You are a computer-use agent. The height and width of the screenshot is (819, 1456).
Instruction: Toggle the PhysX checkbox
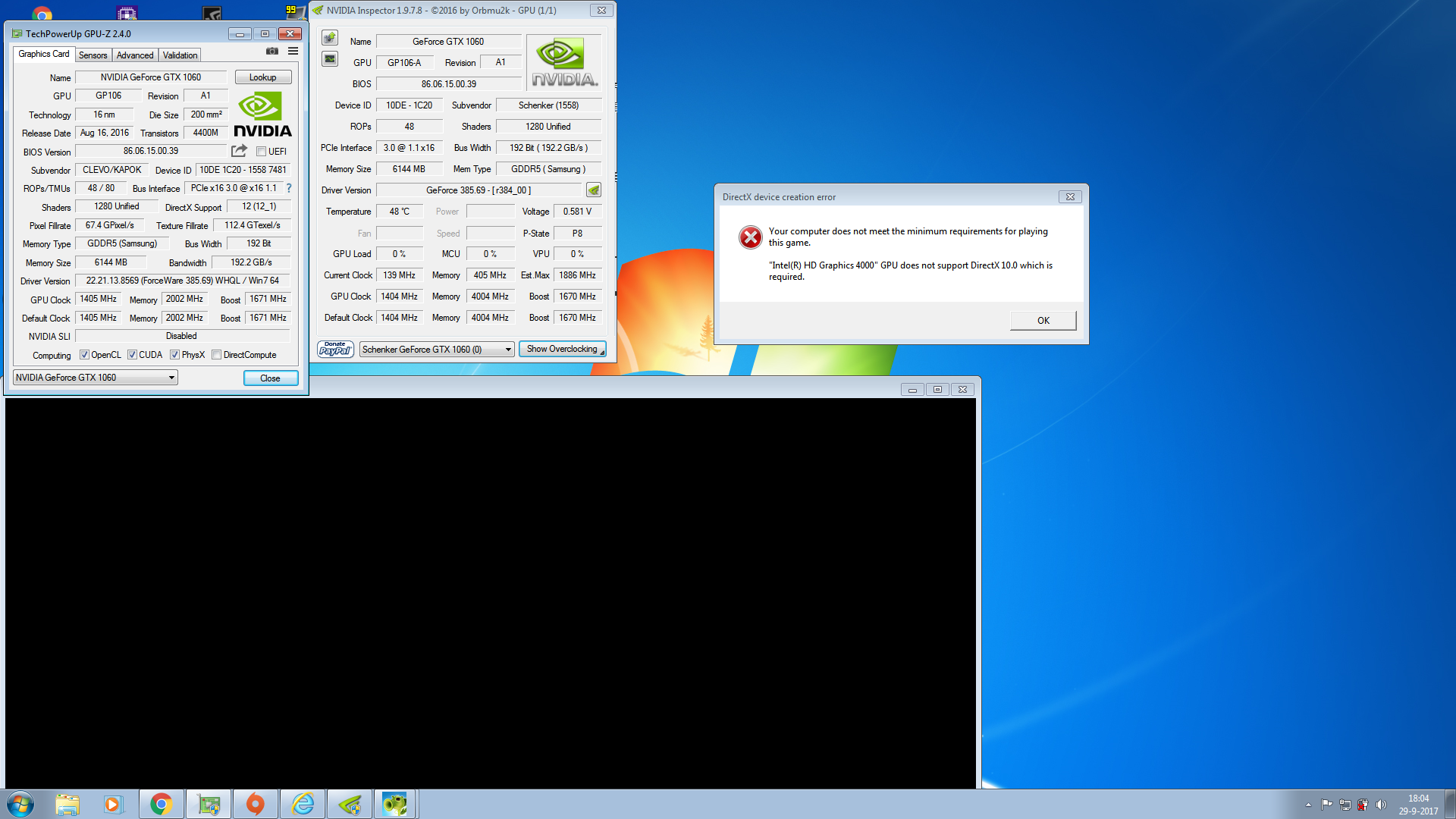click(x=174, y=355)
